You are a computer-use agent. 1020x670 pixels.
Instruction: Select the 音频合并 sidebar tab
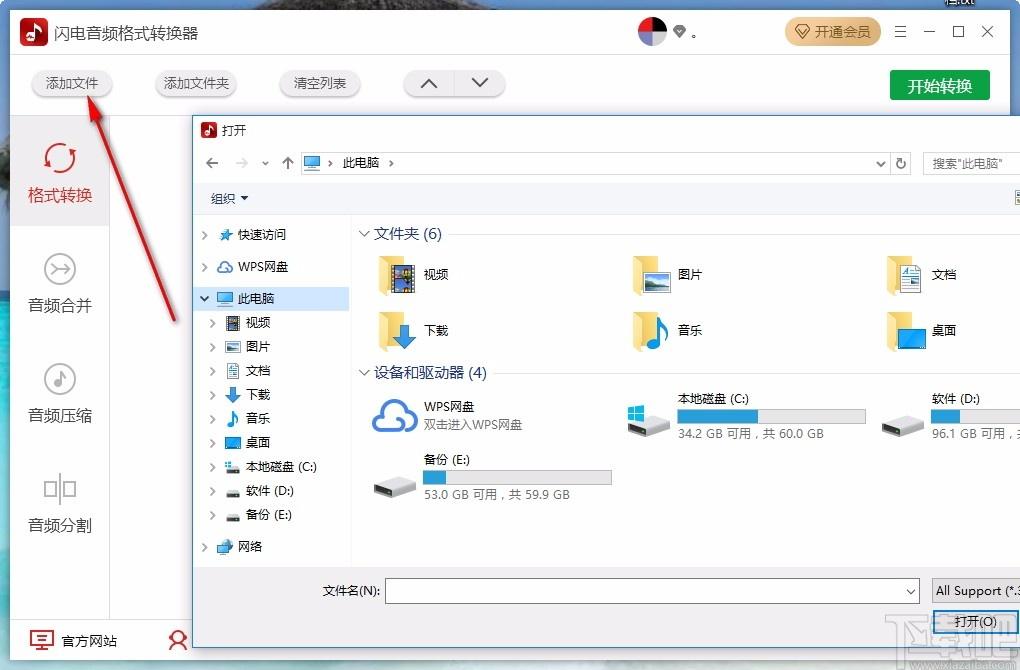(60, 282)
